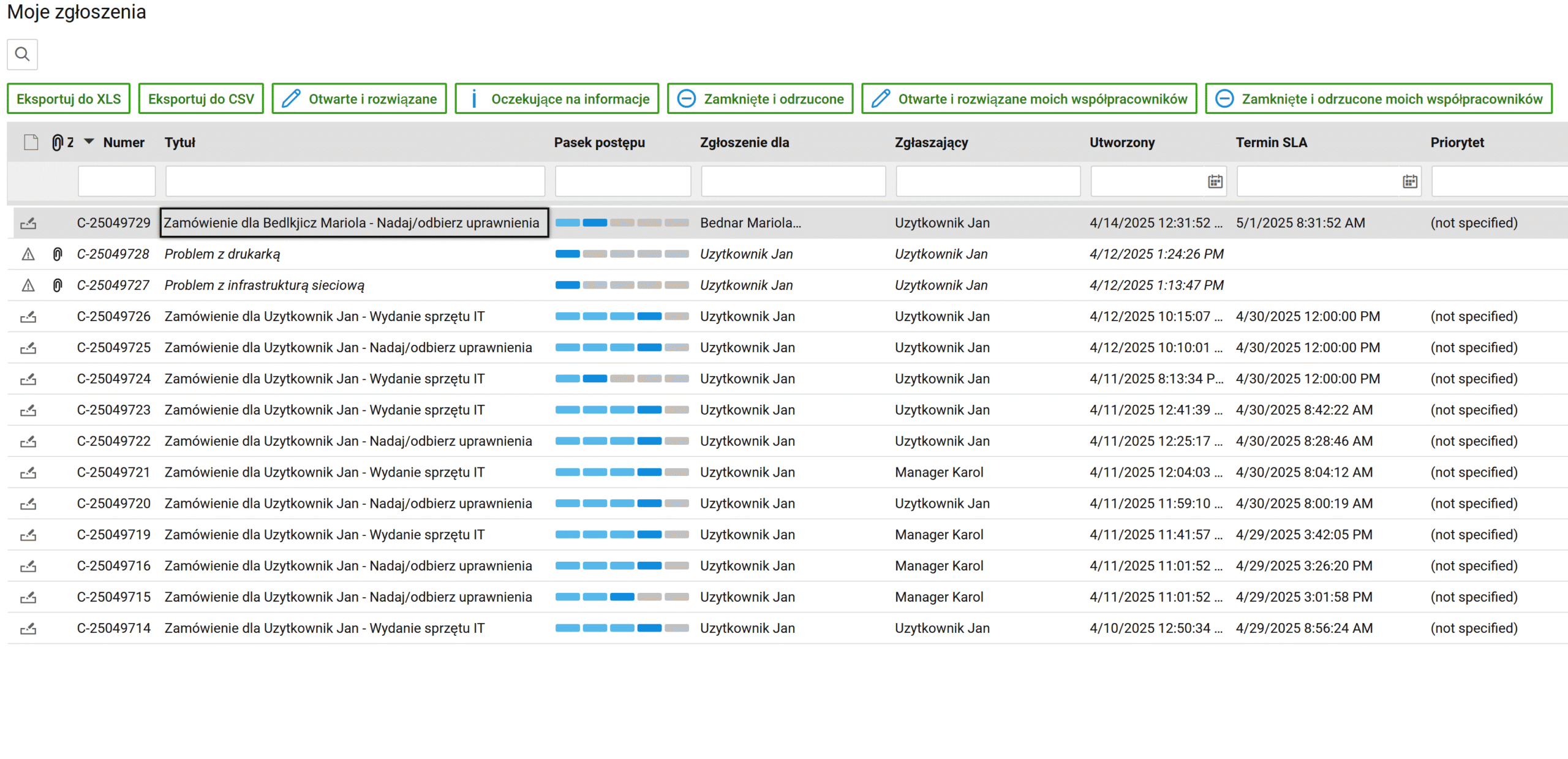Open the calendar picker in Utworzony filter
The width and height of the screenshot is (1568, 759).
(1215, 181)
